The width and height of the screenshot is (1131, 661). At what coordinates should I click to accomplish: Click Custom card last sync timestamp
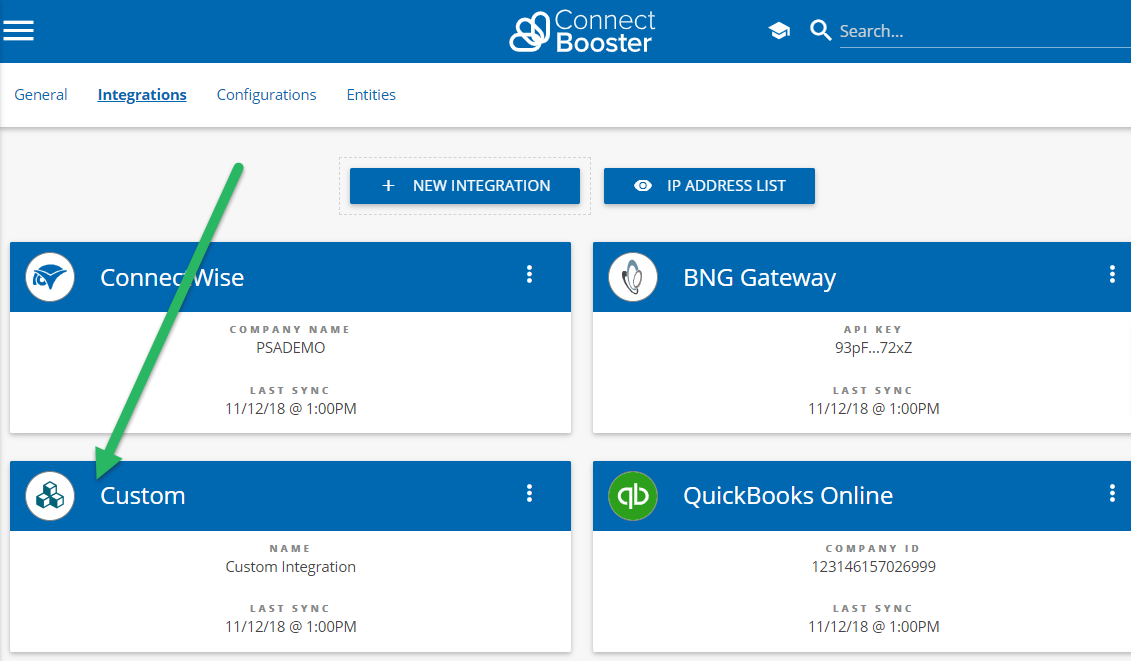pos(291,626)
